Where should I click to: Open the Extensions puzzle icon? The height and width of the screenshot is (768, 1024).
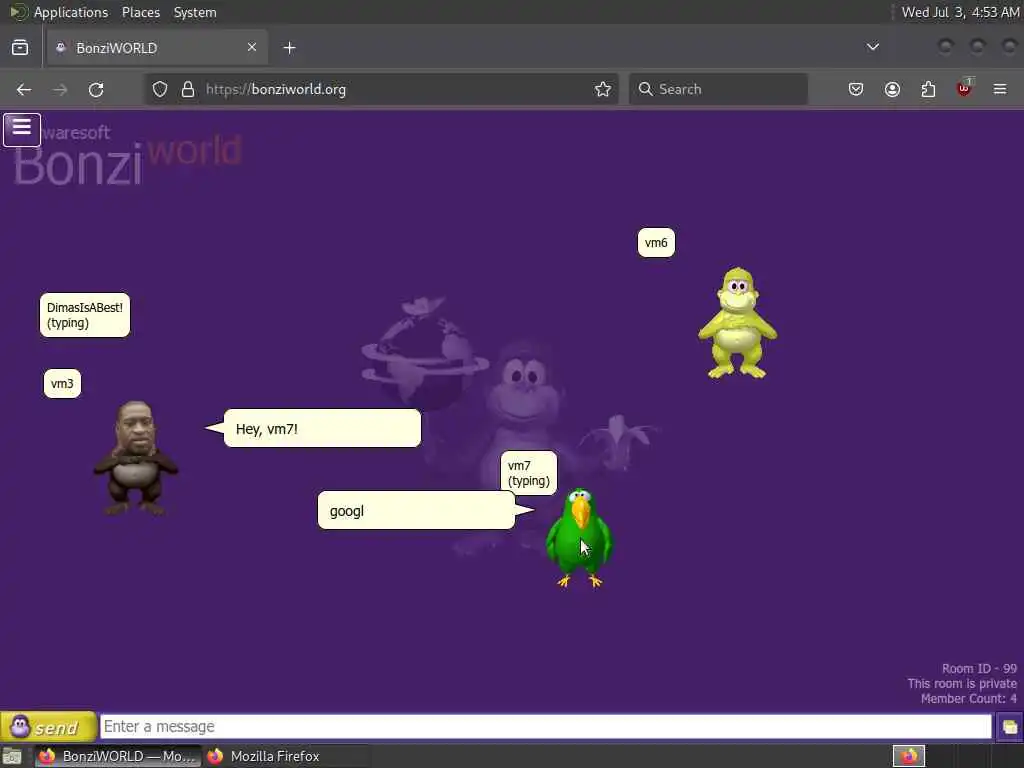click(928, 89)
